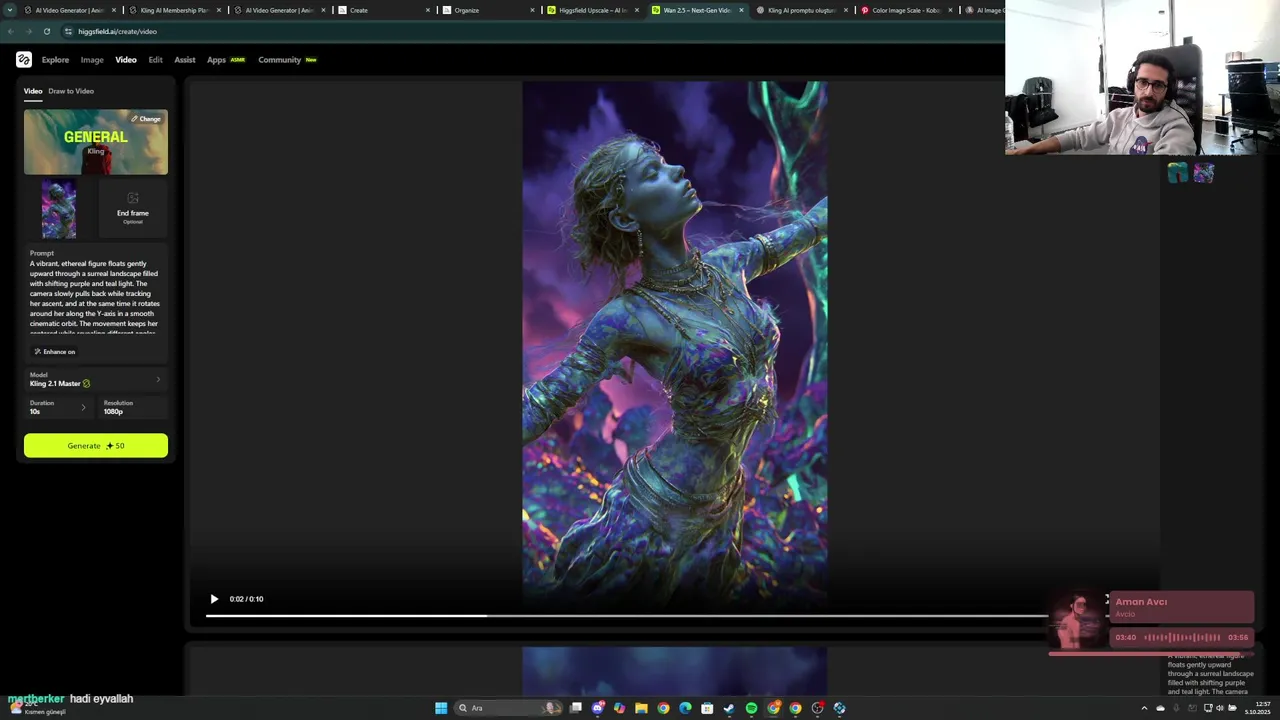
Task: Click the start frame image thumbnail
Action: 59,209
